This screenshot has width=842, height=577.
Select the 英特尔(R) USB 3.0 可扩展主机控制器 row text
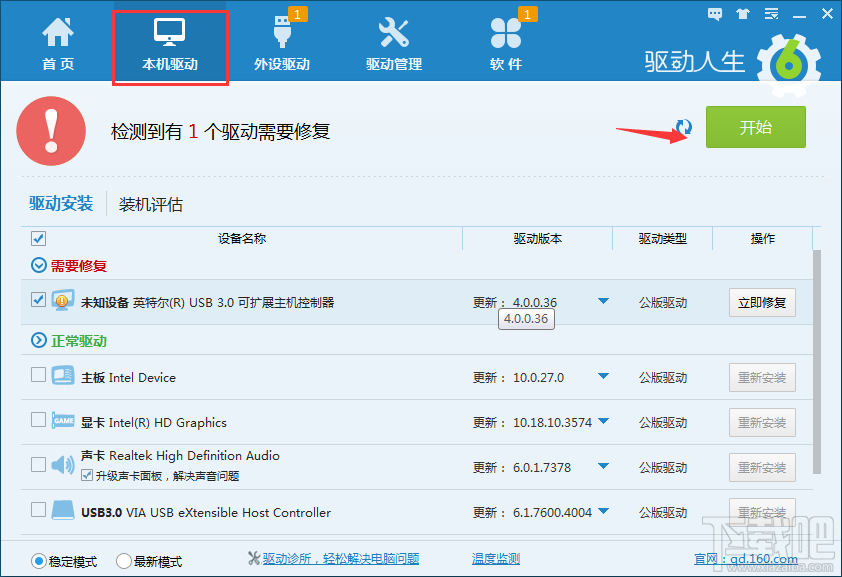[x=234, y=303]
